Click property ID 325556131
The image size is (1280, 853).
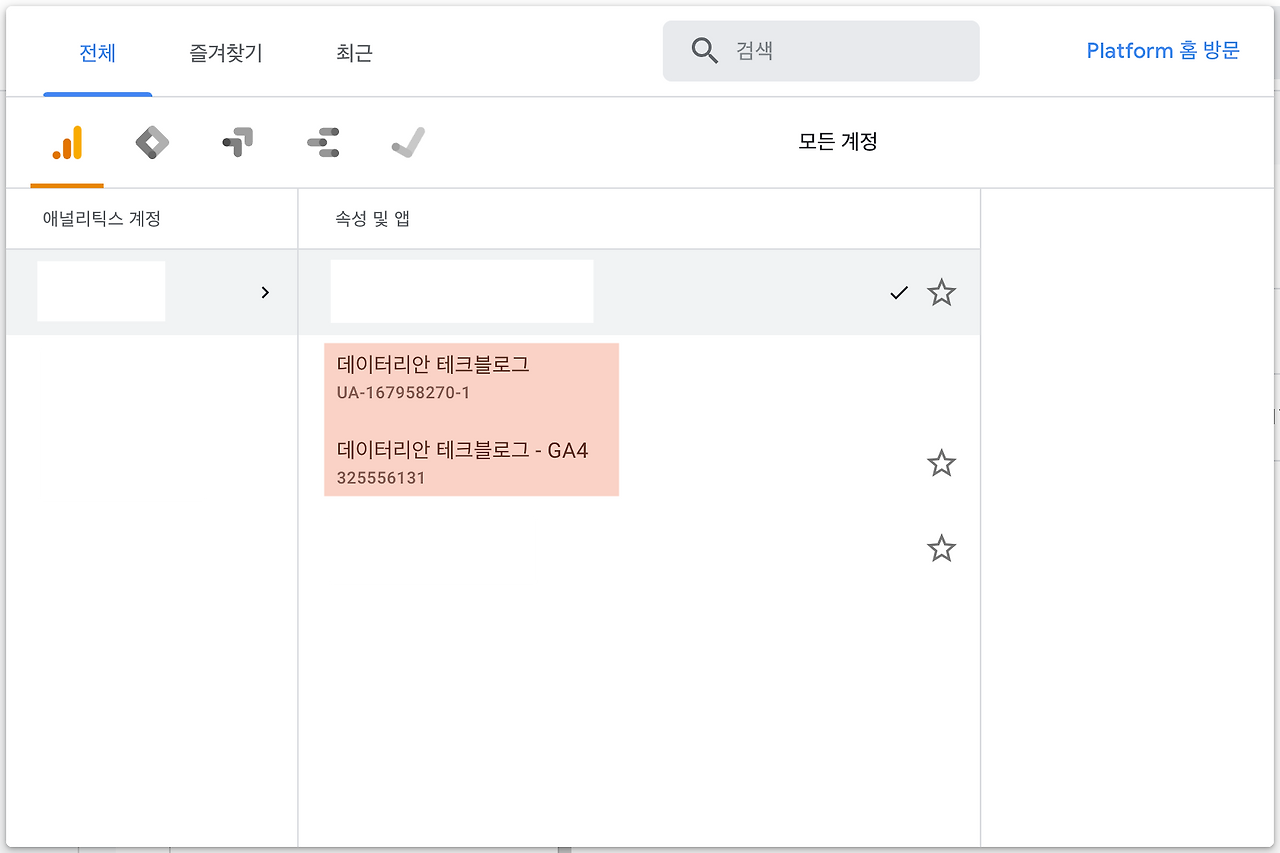381,478
